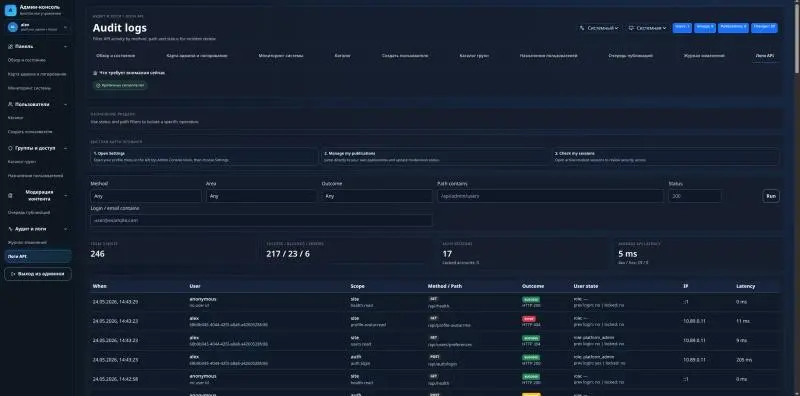The height and width of the screenshot is (396, 800).
Task: Open the '3. Check my sessions' card
Action: point(666,156)
